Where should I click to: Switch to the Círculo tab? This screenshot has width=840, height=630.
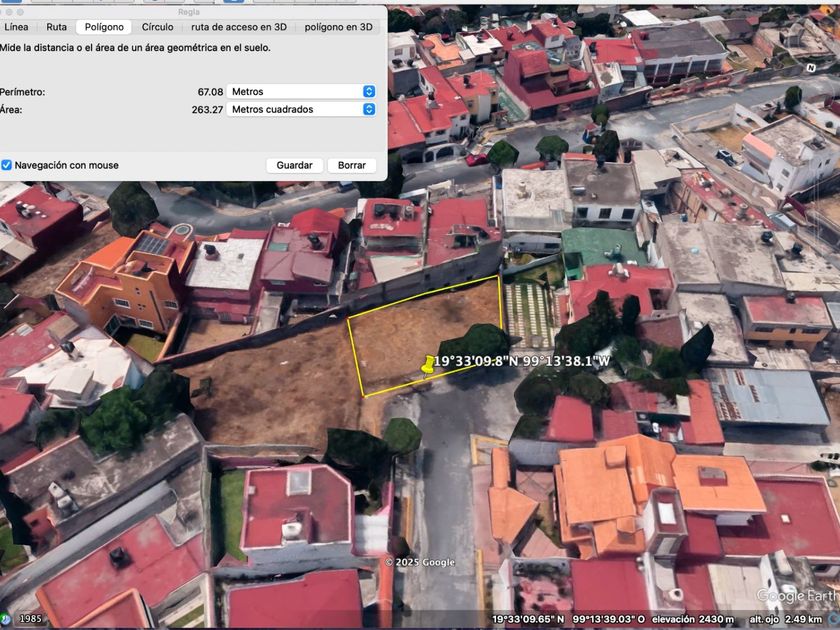click(x=157, y=27)
